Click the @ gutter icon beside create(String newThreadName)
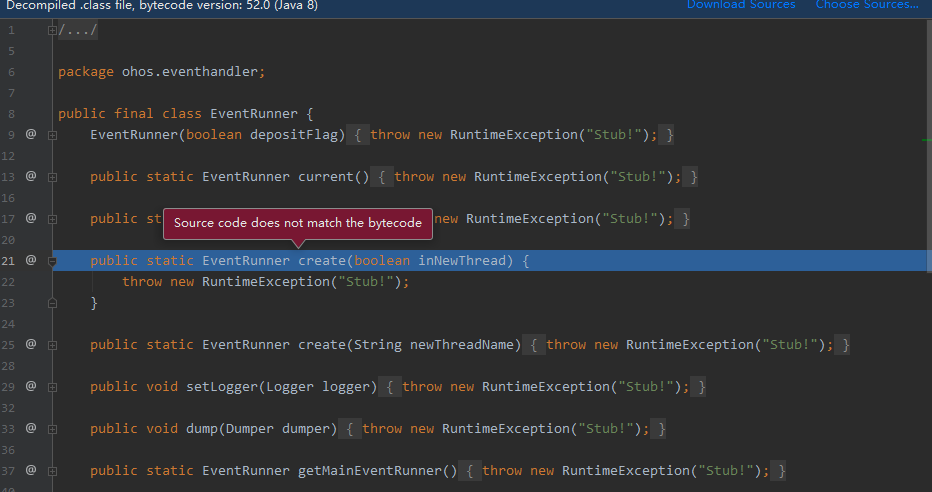The width and height of the screenshot is (932, 492). pyautogui.click(x=31, y=344)
